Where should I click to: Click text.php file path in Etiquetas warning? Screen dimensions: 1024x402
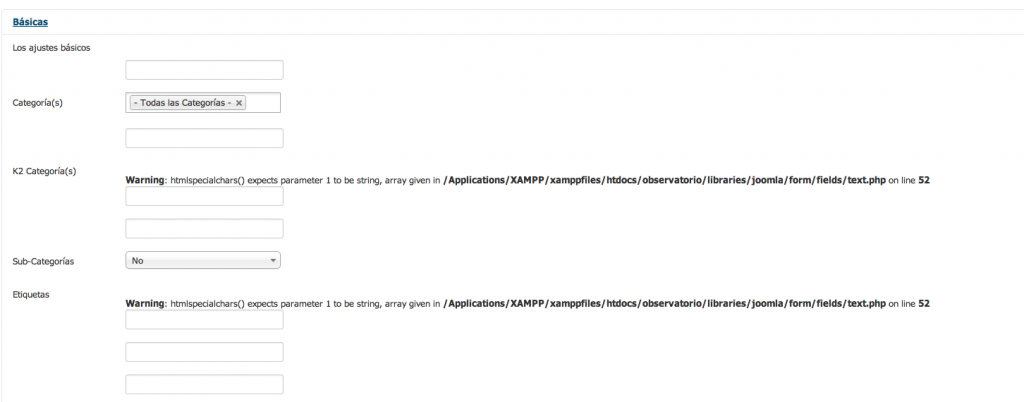point(664,303)
